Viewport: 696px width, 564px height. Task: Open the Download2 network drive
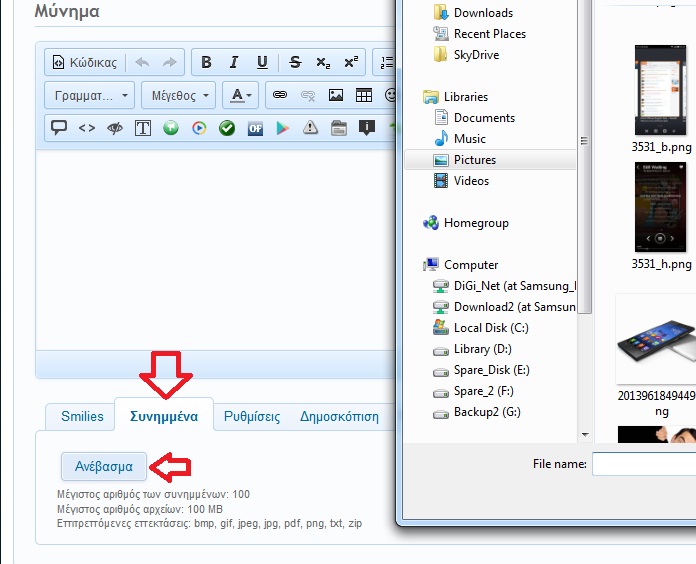point(504,307)
